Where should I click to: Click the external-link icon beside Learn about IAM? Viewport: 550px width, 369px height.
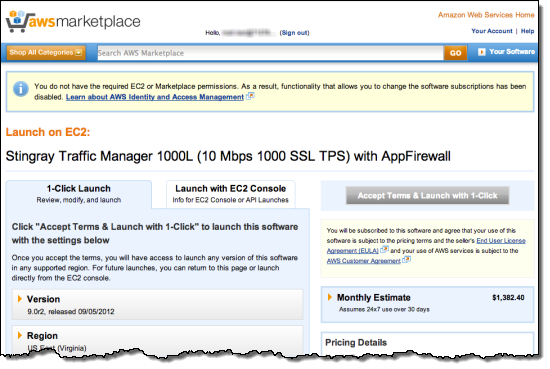[x=250, y=96]
